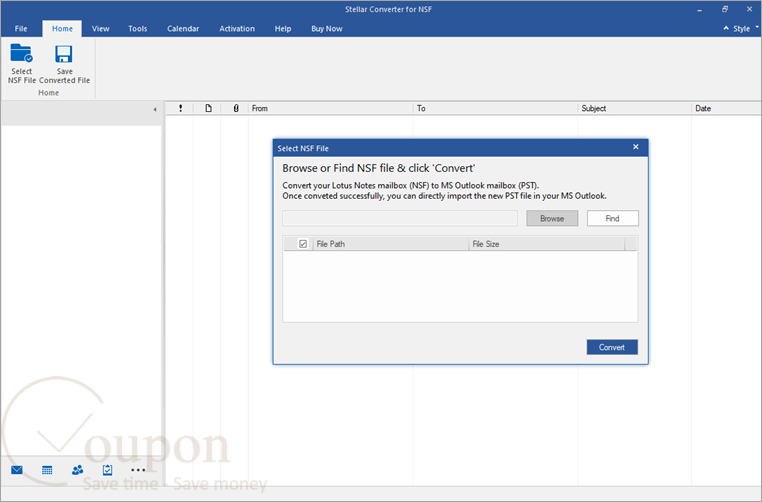Open the Contacts view icon
The width and height of the screenshot is (762, 502).
pyautogui.click(x=77, y=470)
